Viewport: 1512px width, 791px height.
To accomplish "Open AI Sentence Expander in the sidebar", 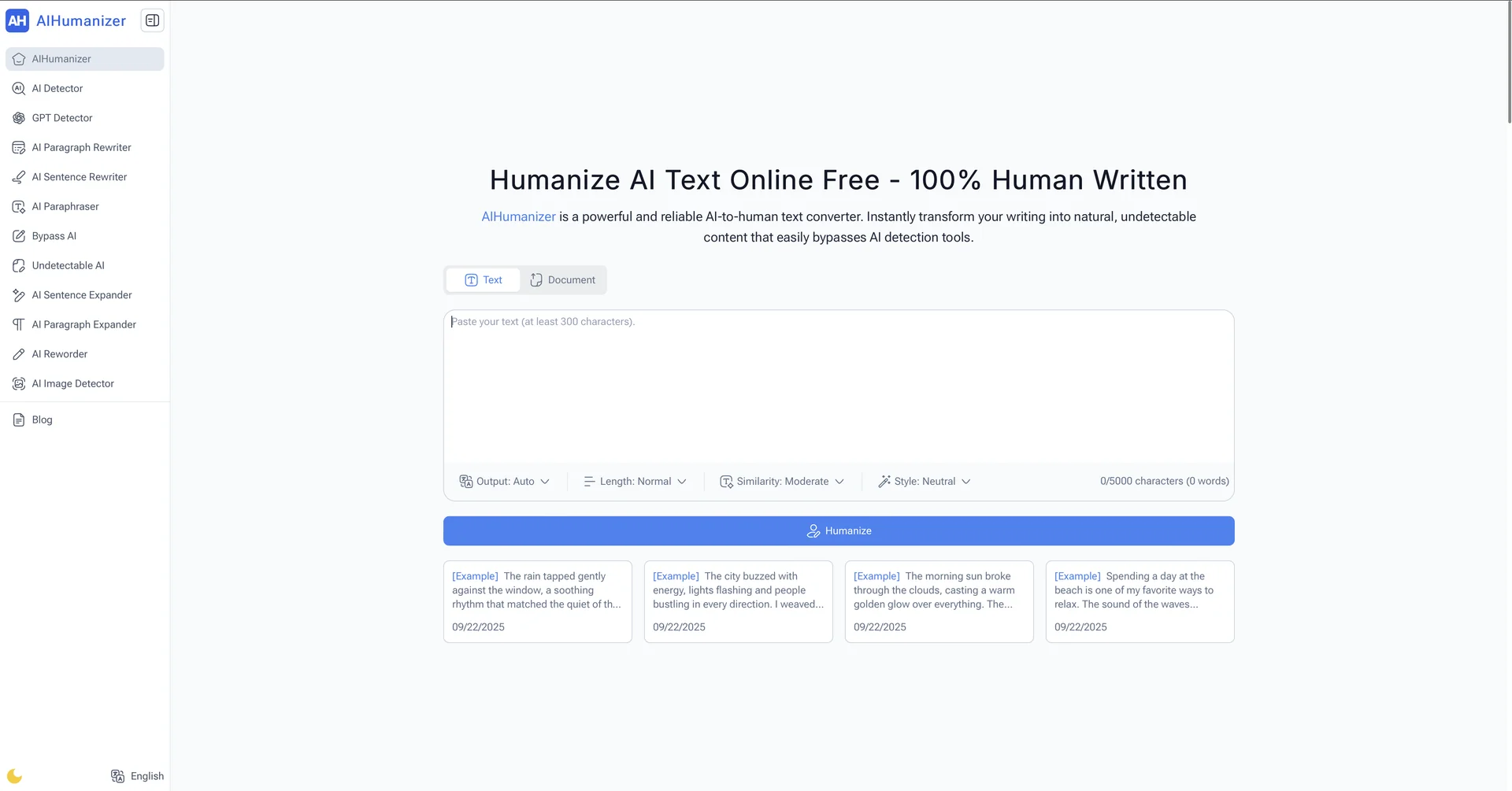I will 85,295.
